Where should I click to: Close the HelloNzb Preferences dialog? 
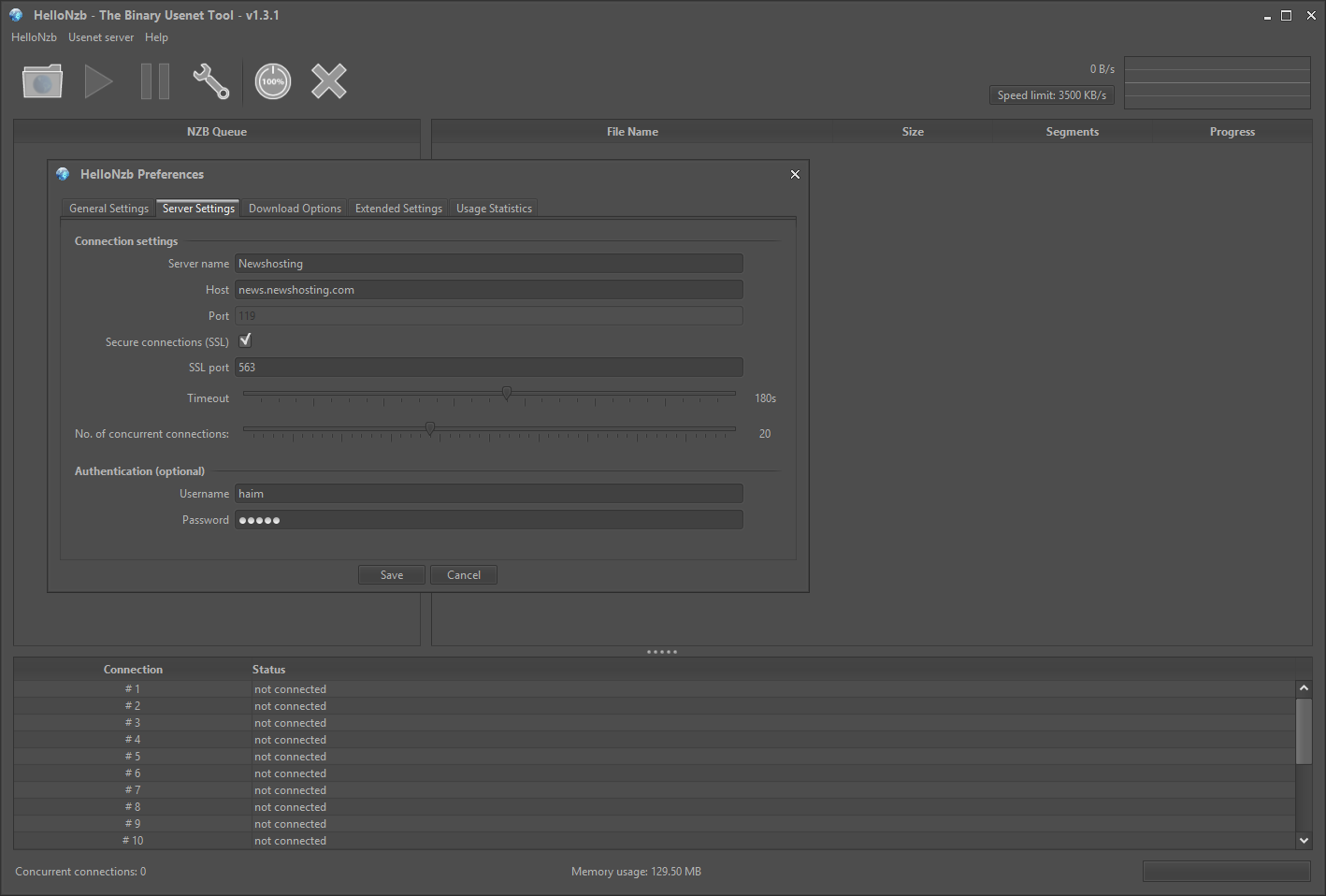(795, 175)
